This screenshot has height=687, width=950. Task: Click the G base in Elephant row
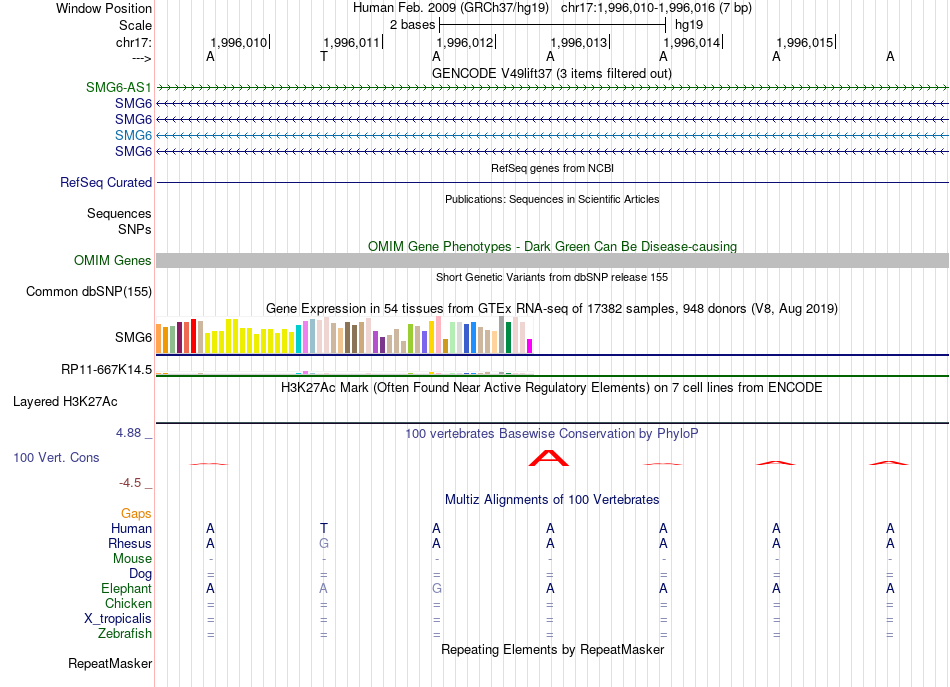coord(437,588)
